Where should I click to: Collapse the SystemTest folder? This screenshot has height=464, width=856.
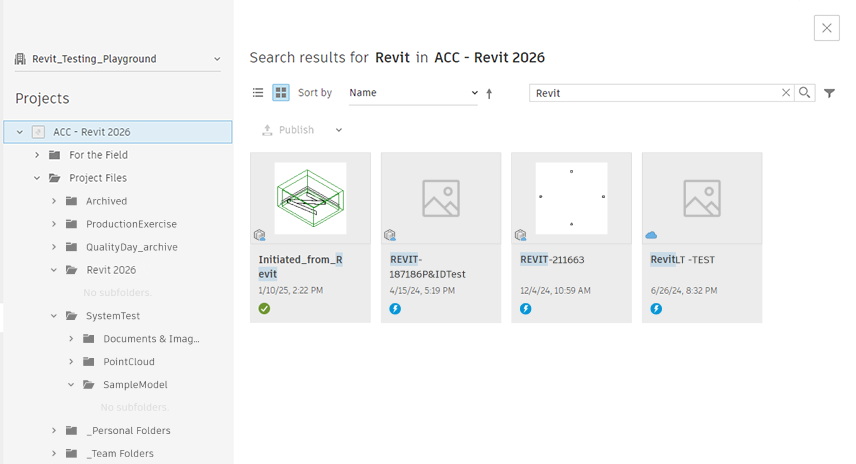(55, 316)
